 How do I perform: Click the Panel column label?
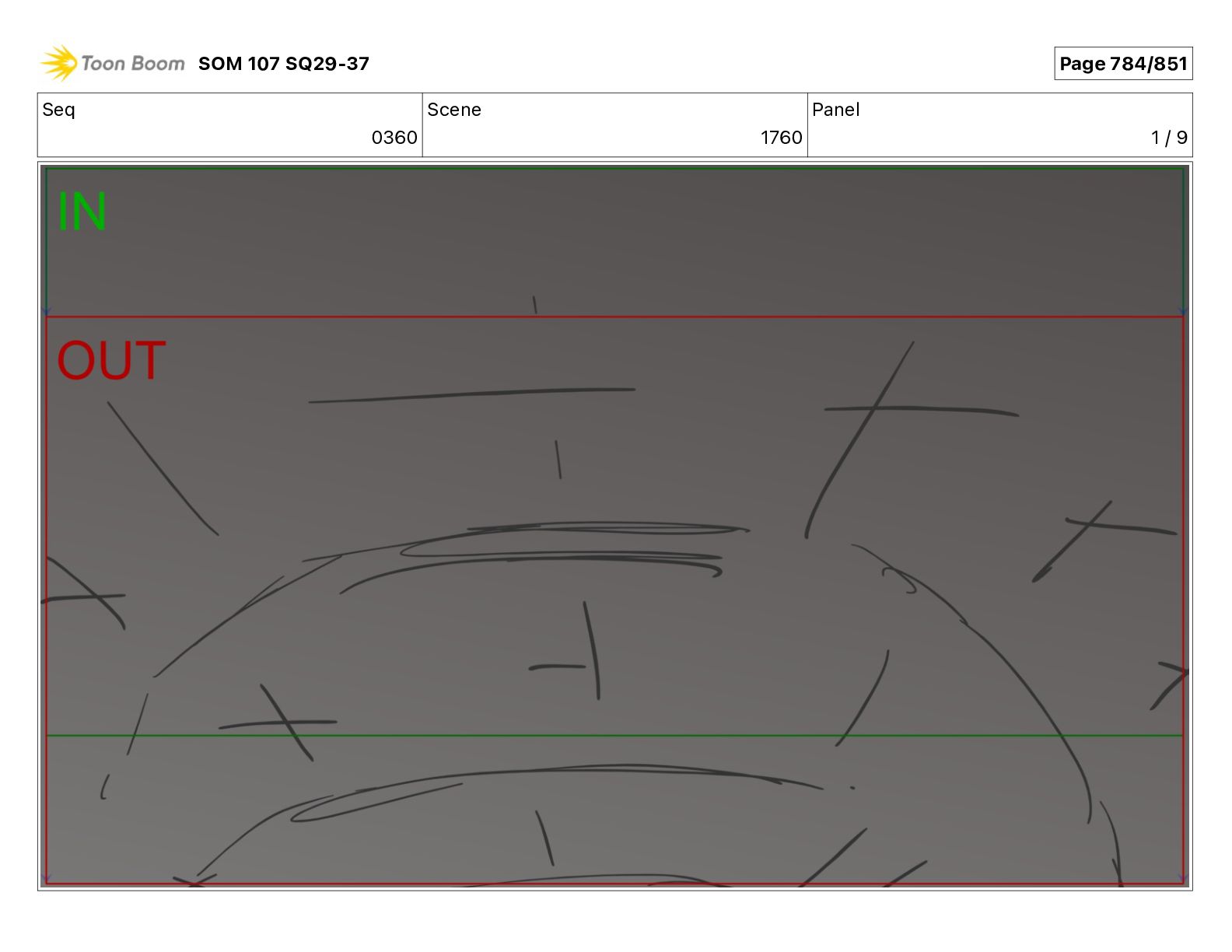[x=836, y=110]
